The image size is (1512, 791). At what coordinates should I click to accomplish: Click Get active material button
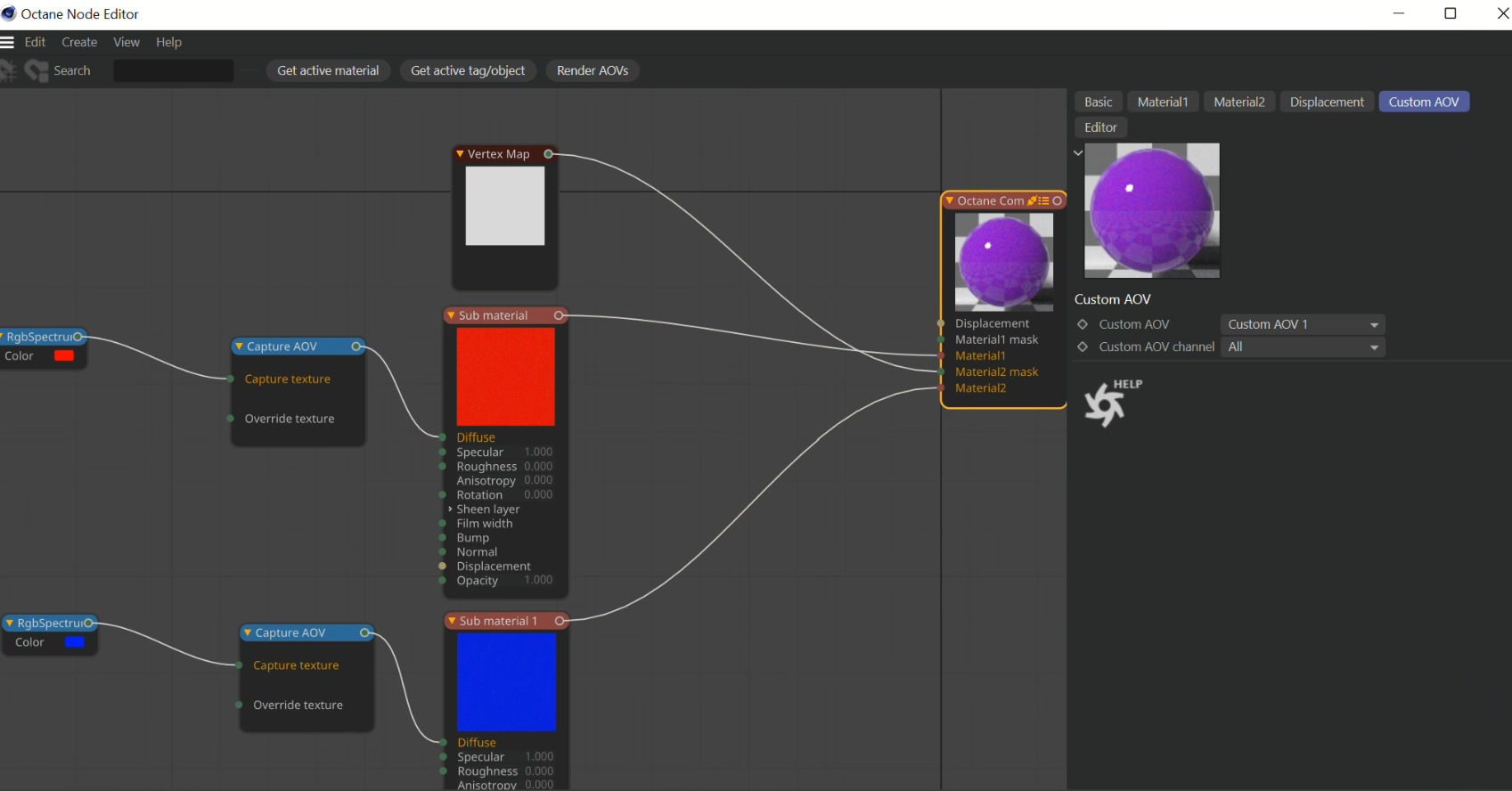pos(328,70)
